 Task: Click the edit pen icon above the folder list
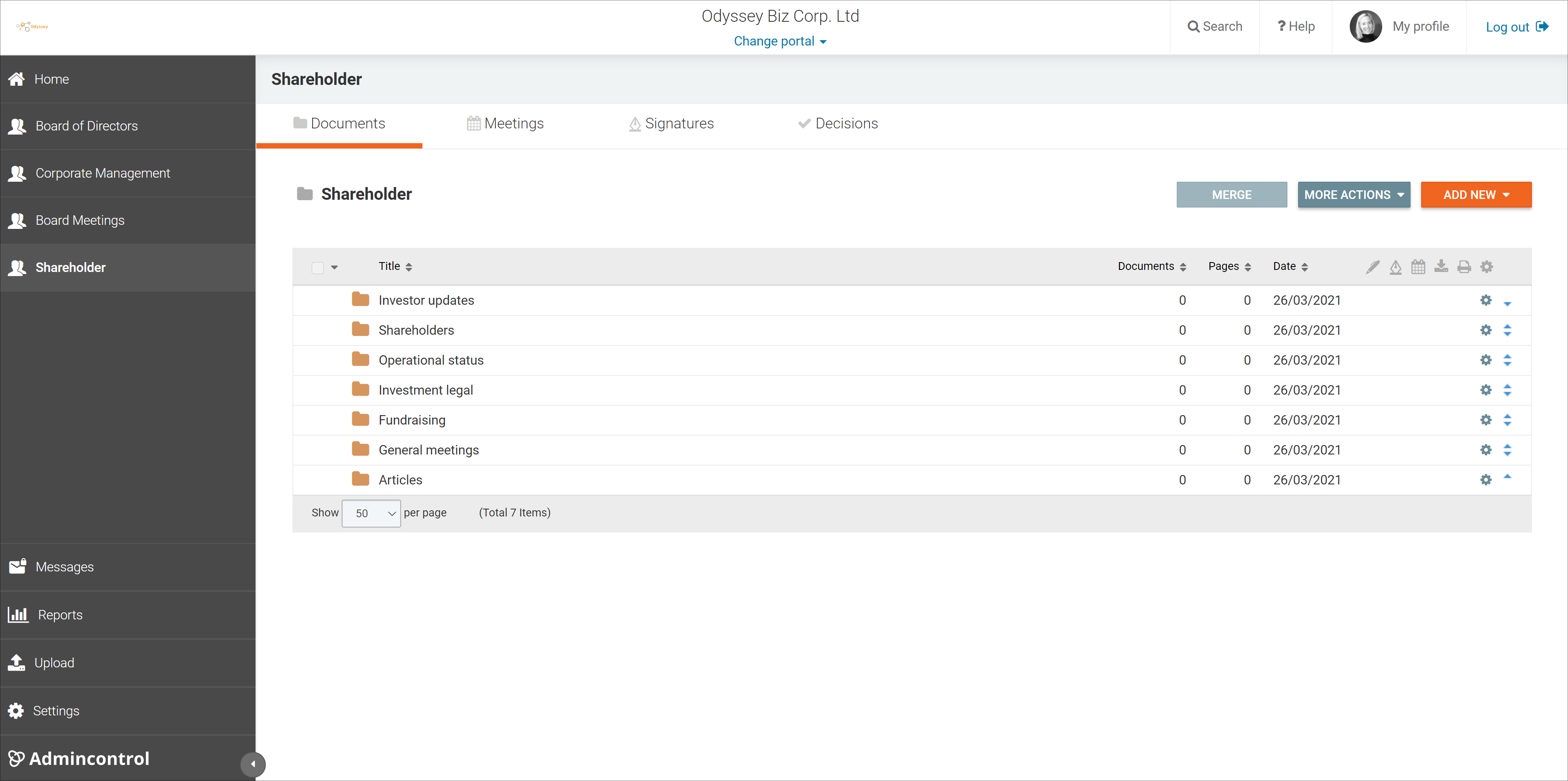click(1373, 267)
